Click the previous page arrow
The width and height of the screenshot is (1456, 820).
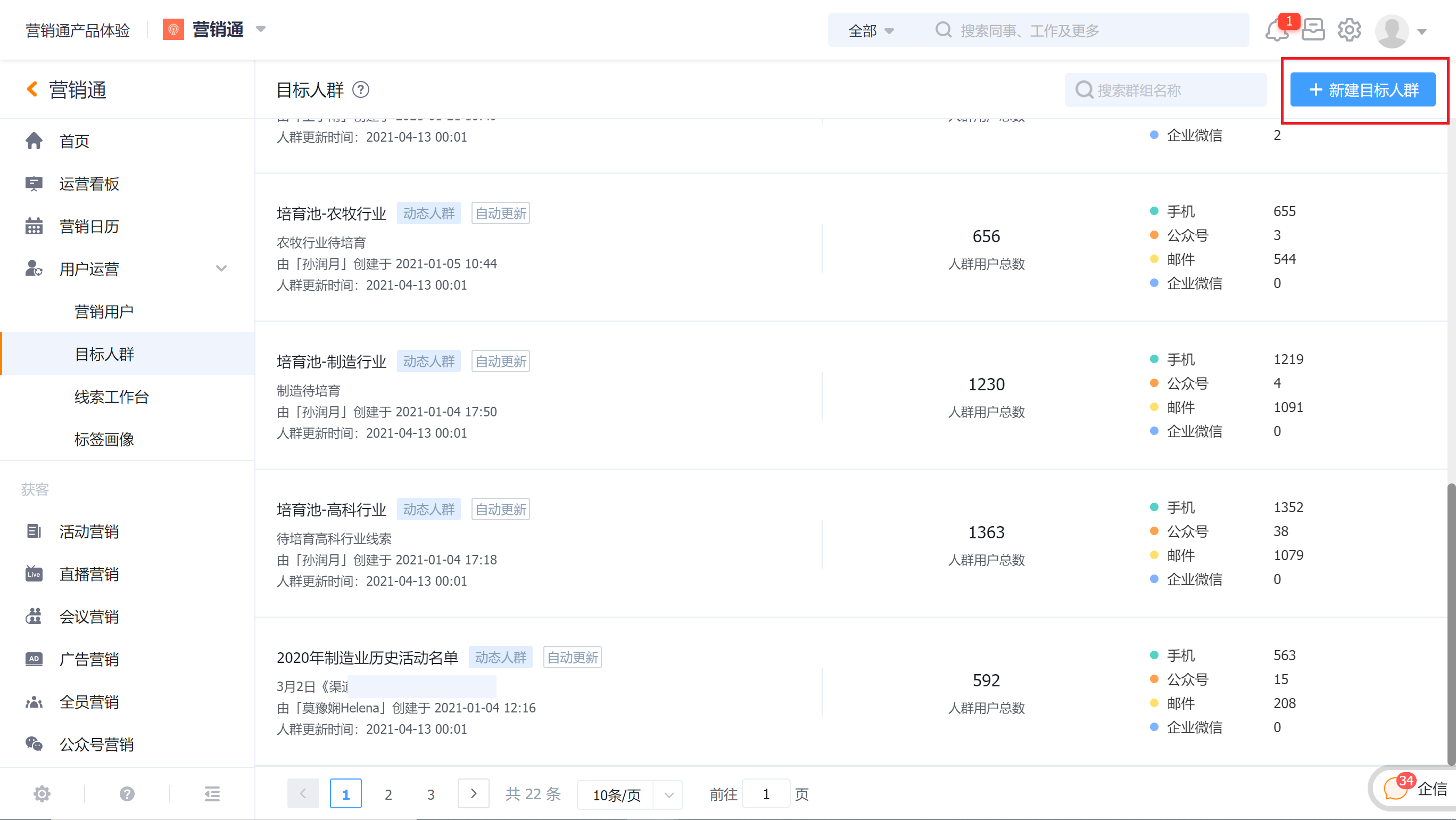(303, 794)
